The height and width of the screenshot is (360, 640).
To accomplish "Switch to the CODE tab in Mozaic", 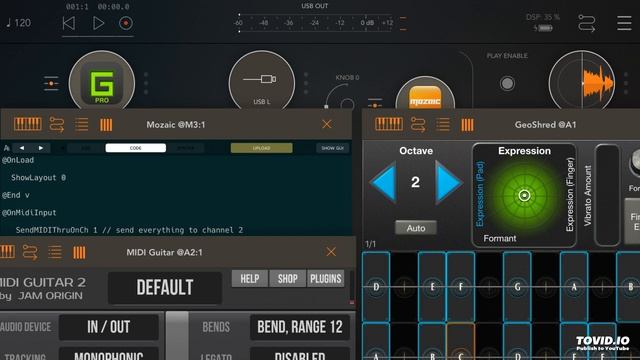I will click(x=136, y=148).
